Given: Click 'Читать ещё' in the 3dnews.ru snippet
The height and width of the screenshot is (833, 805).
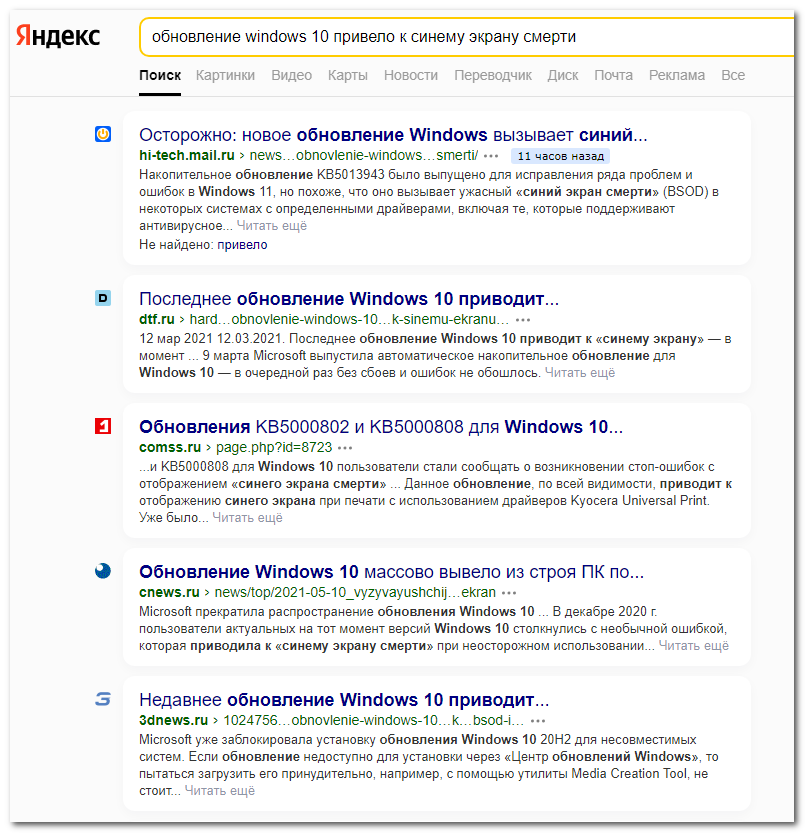Looking at the screenshot, I should tap(219, 791).
